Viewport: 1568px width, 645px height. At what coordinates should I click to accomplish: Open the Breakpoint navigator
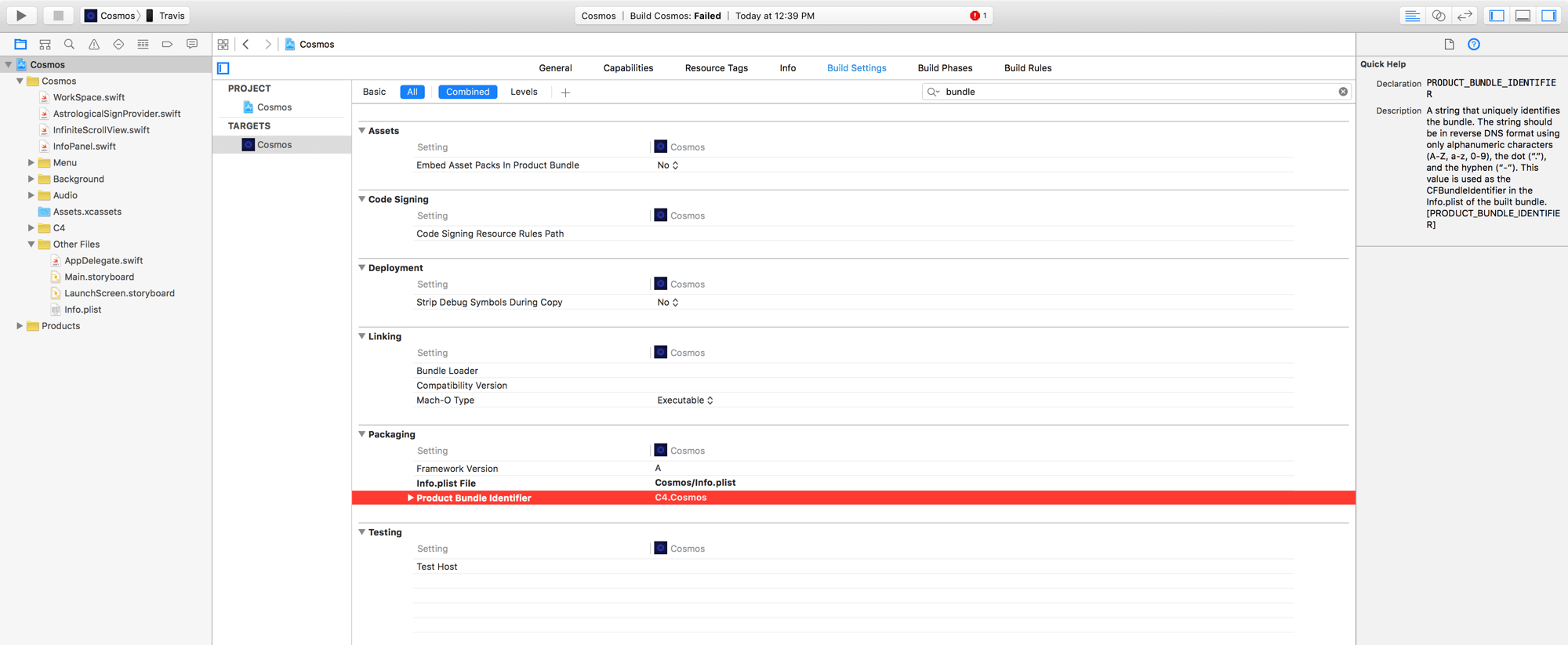pos(167,45)
